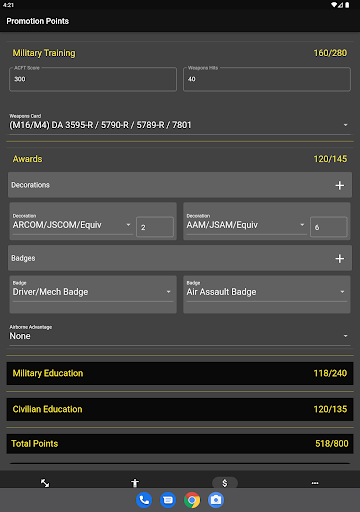Expand the Military Education section

180,373
